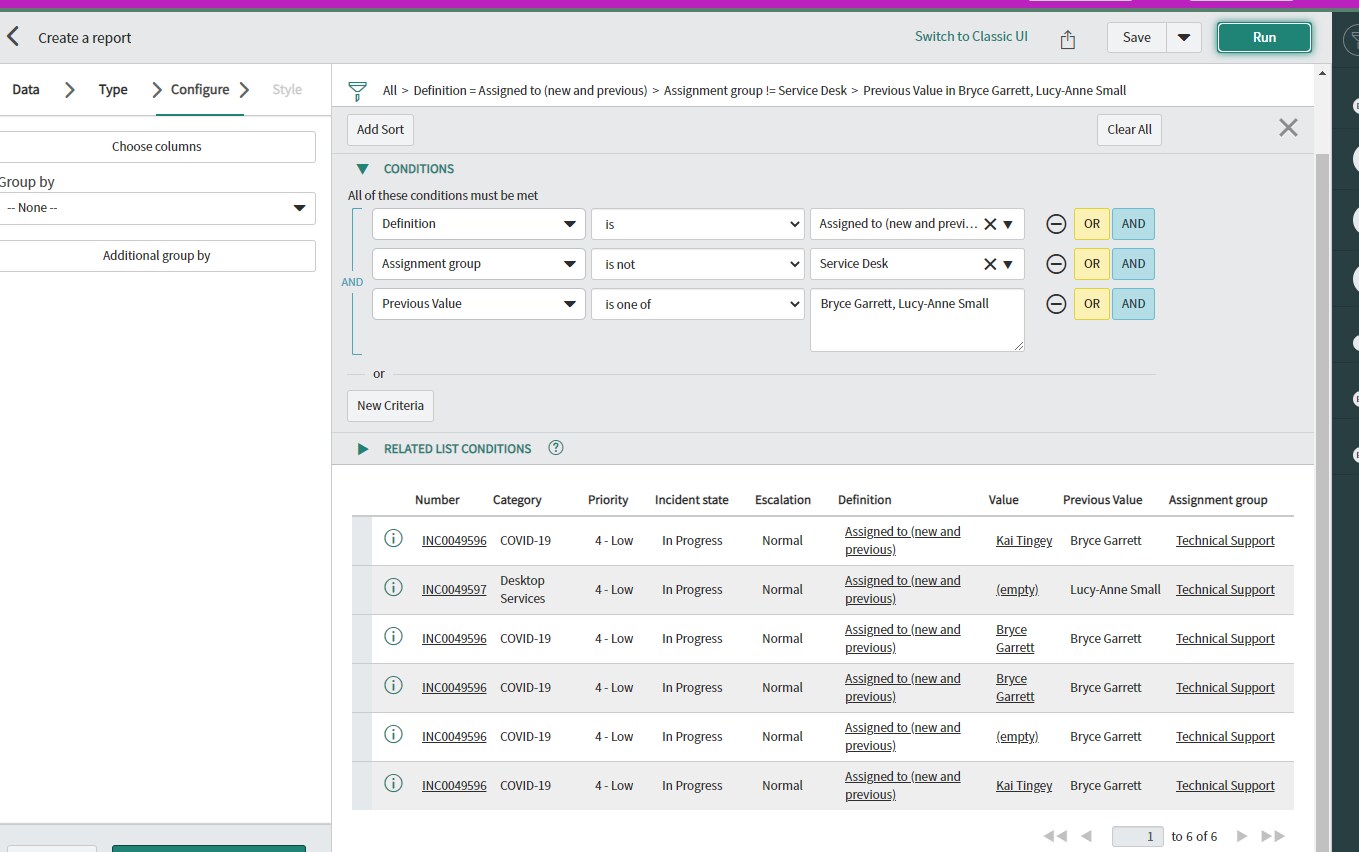Open the Group by dropdown
This screenshot has height=852, width=1359.
point(157,208)
